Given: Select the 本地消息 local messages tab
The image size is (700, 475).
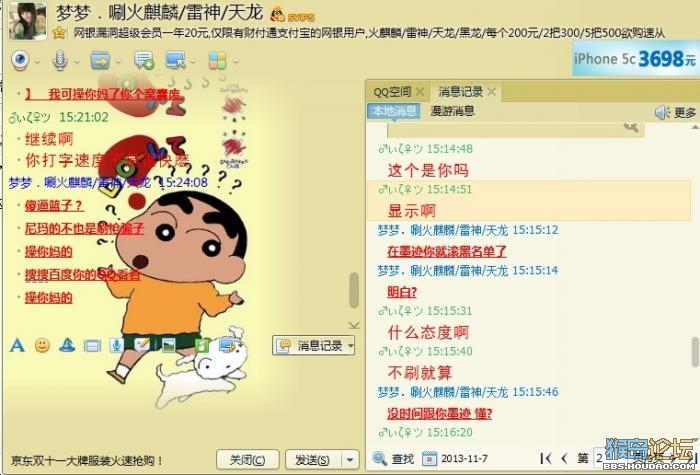Looking at the screenshot, I should [394, 111].
